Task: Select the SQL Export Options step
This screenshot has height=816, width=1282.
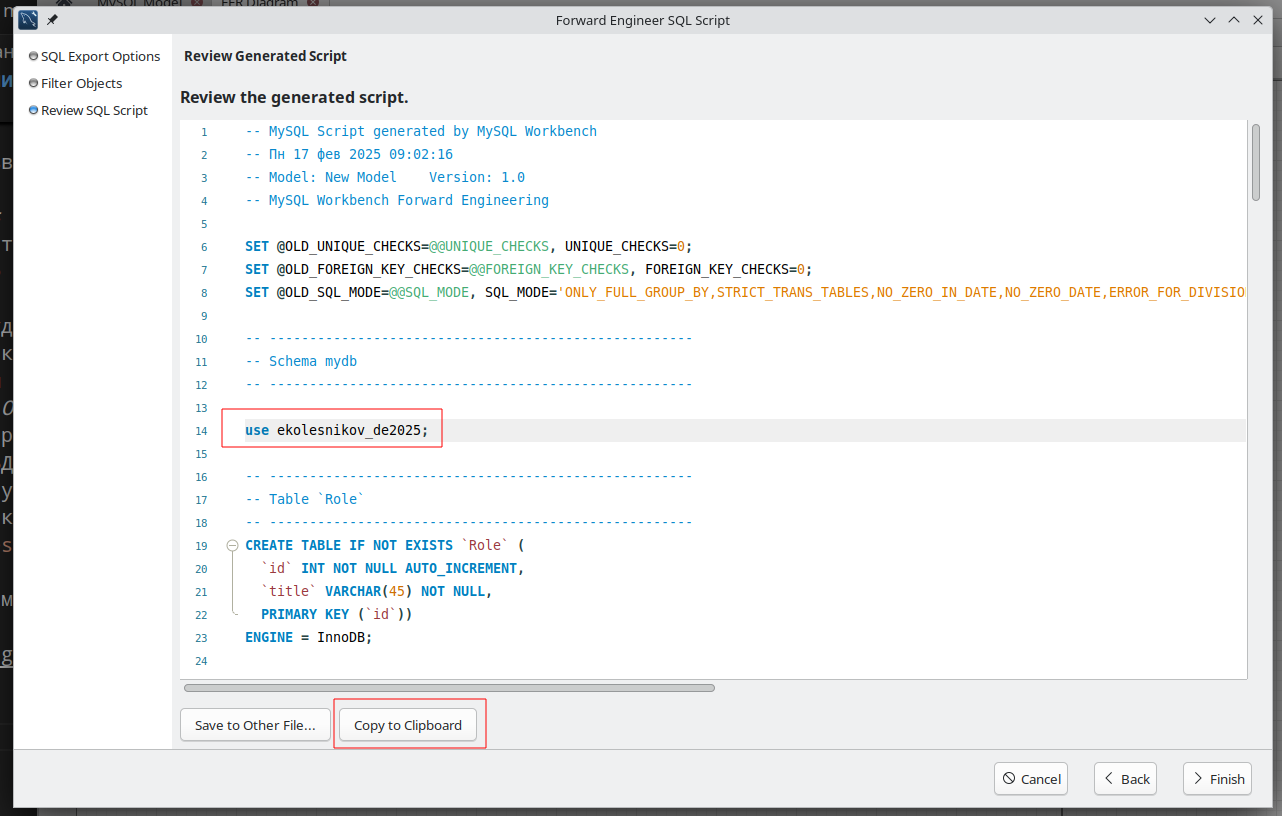Action: point(100,57)
